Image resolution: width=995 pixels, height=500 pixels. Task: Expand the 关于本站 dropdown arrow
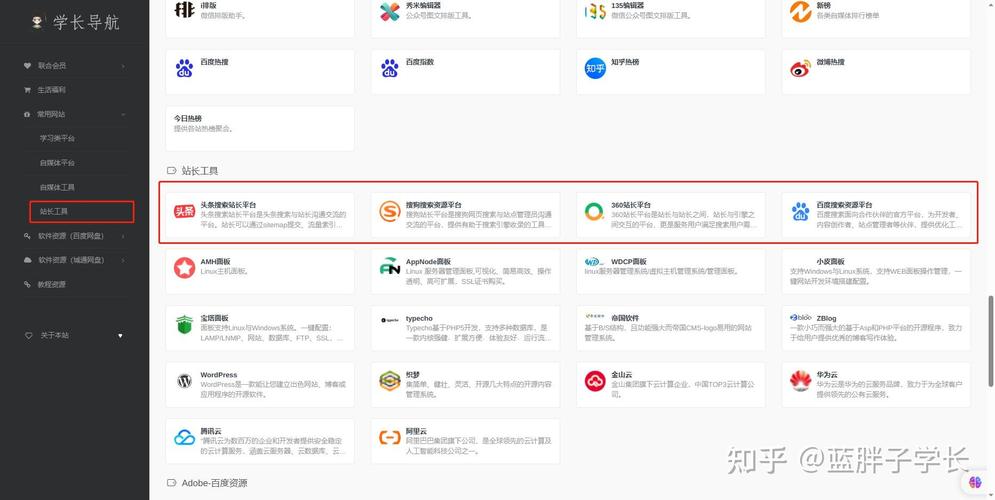(121, 335)
